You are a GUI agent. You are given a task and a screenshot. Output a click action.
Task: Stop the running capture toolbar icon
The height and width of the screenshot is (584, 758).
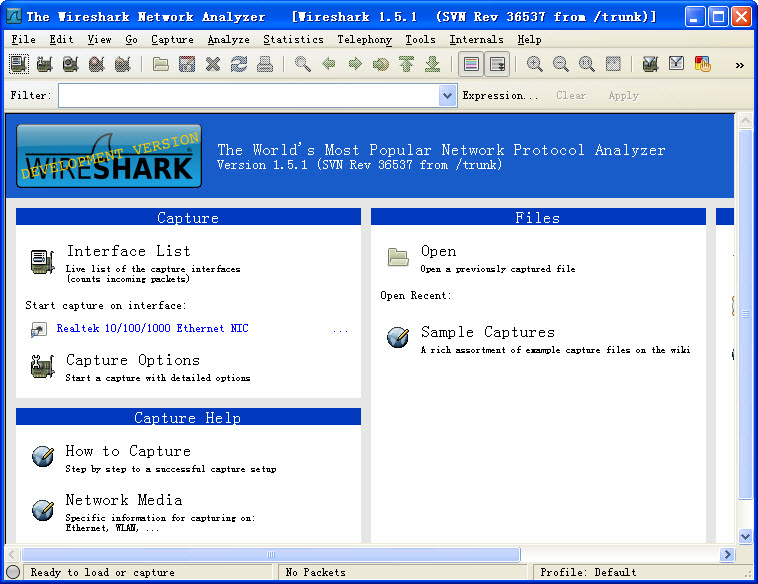(x=97, y=64)
